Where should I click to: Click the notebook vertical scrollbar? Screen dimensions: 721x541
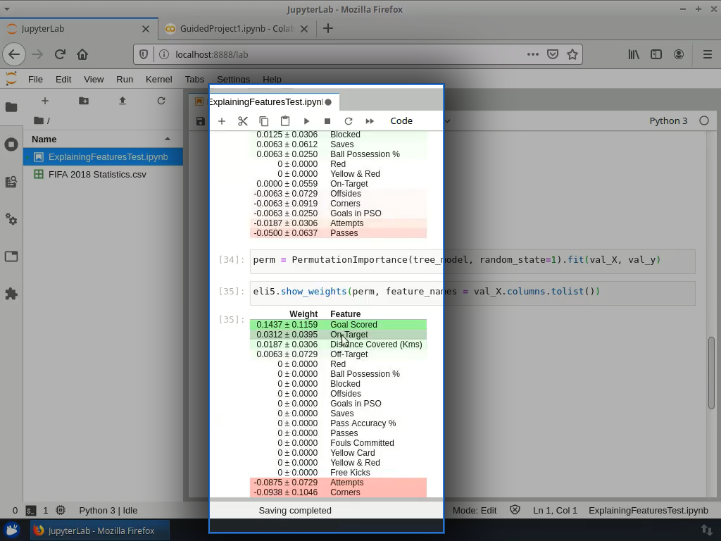coord(711,373)
